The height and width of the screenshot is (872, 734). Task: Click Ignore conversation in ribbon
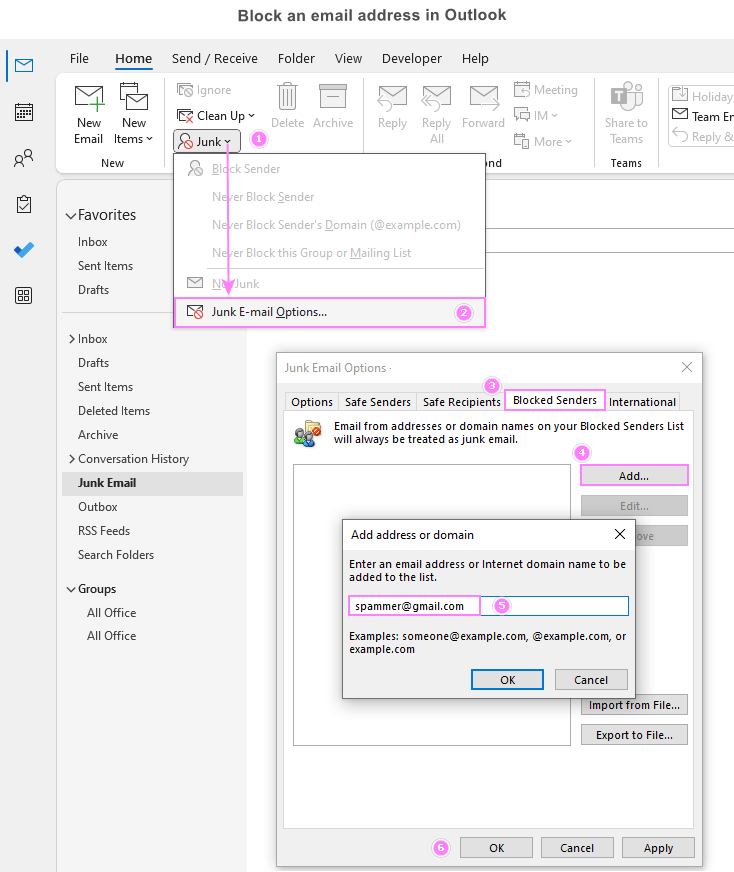point(204,90)
